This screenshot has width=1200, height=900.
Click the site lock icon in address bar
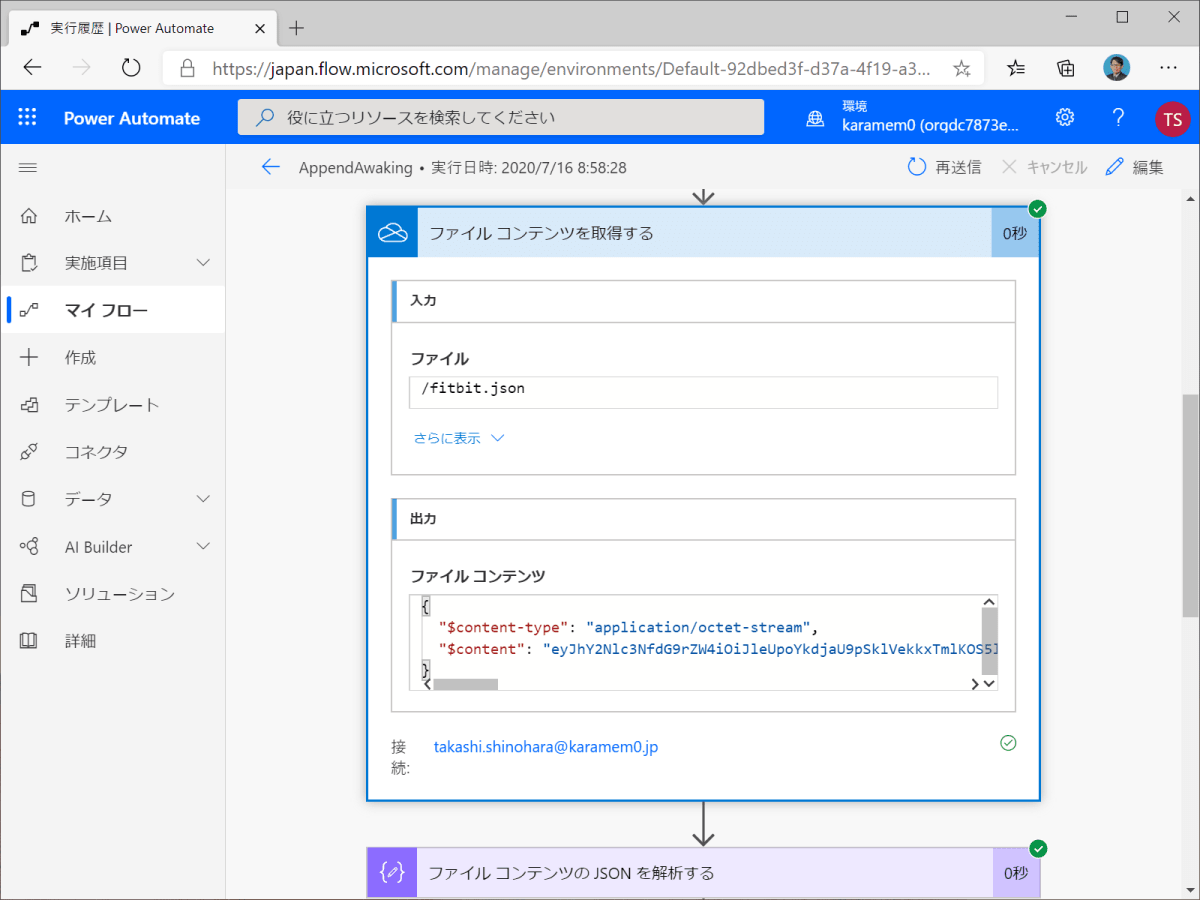point(187,68)
